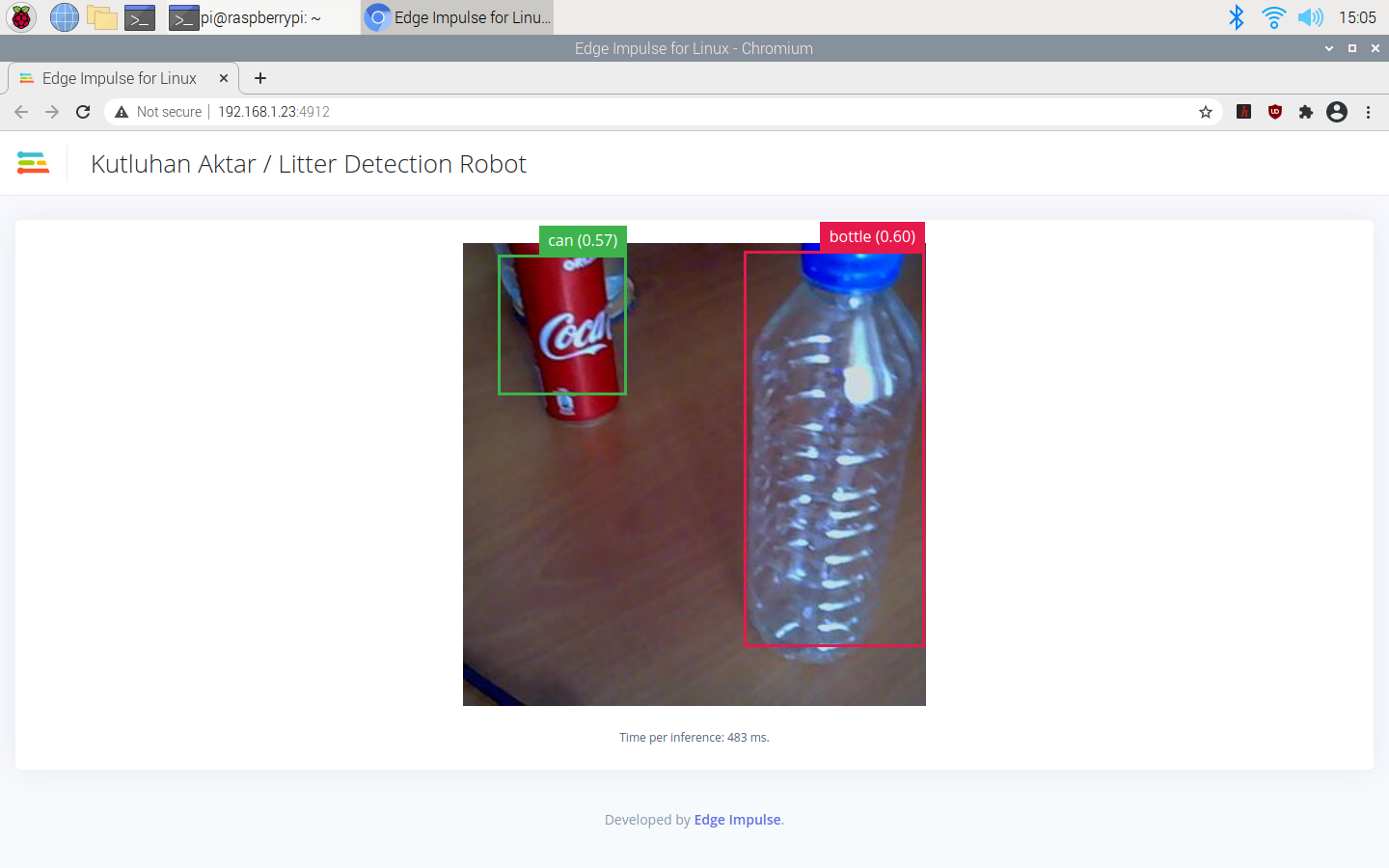Select the Edge Impulse for Linux browser tab

pos(120,78)
